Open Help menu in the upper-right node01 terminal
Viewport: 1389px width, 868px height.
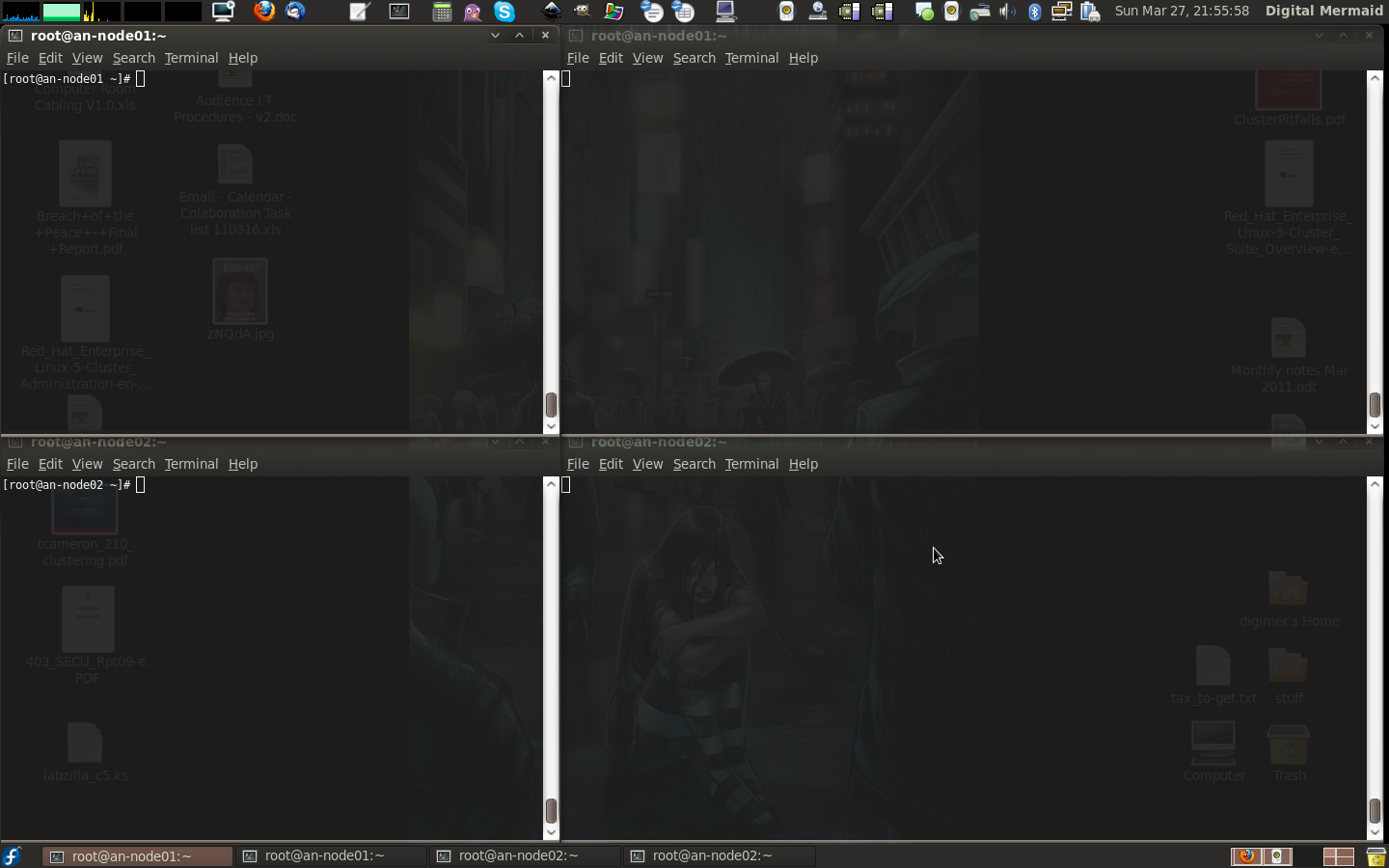803,58
